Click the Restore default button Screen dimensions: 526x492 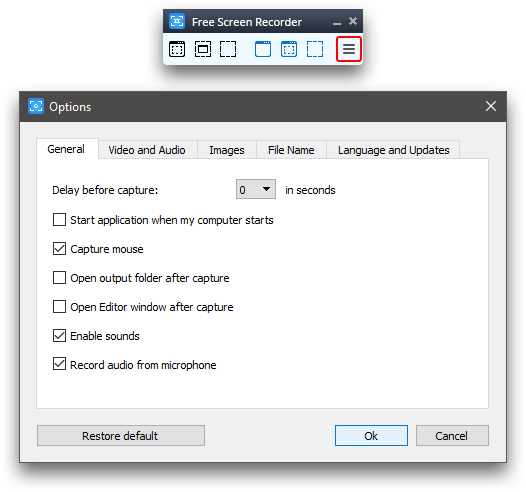(x=121, y=436)
